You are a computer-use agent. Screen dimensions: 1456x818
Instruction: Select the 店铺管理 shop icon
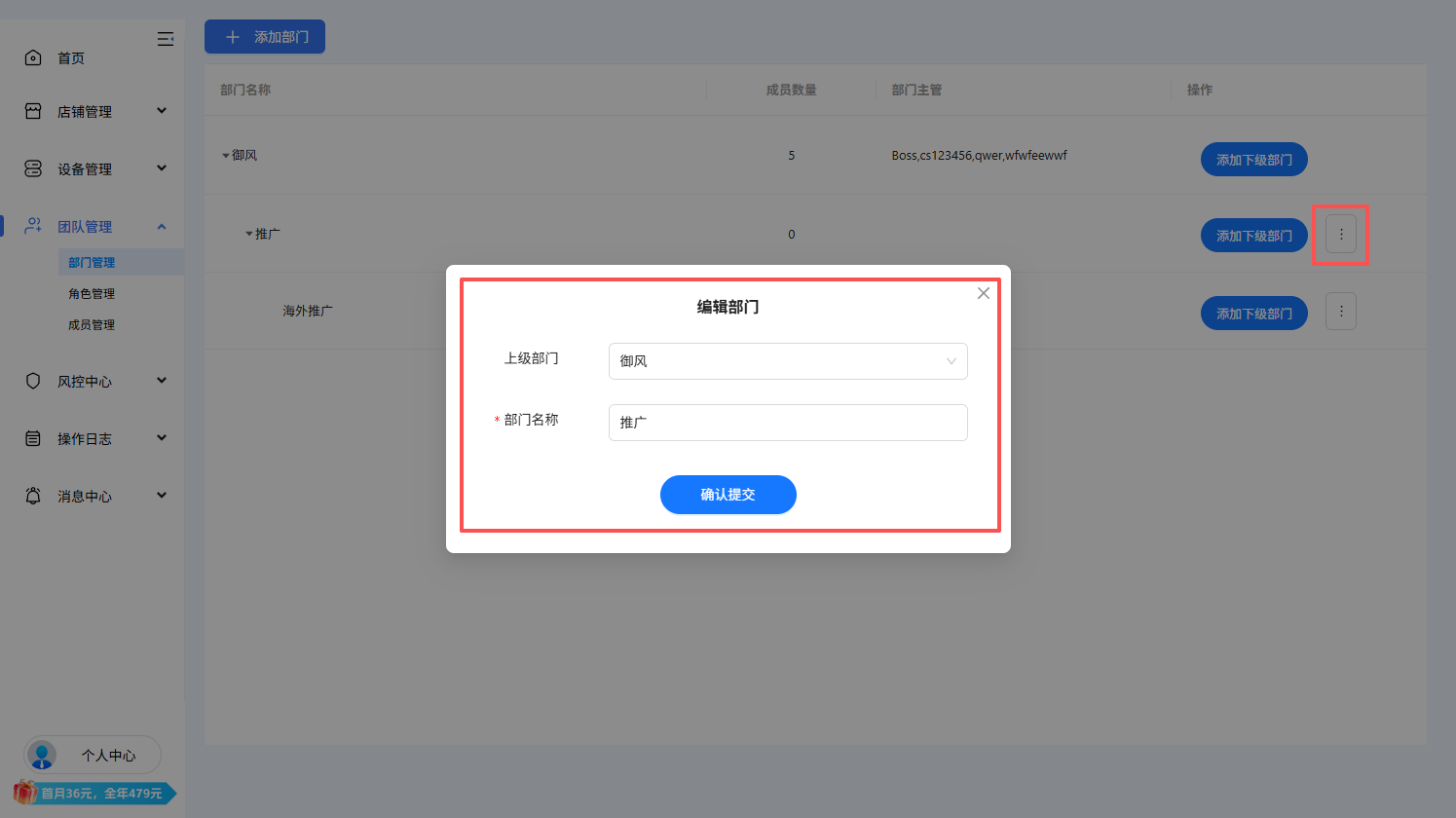pyautogui.click(x=33, y=110)
